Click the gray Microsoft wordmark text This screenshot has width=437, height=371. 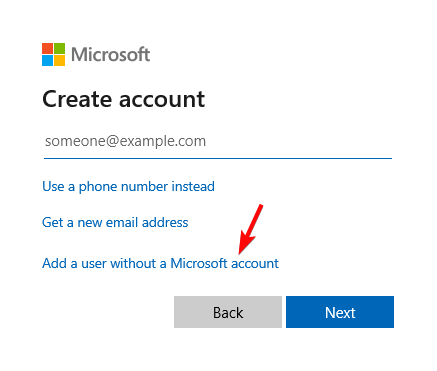[111, 55]
